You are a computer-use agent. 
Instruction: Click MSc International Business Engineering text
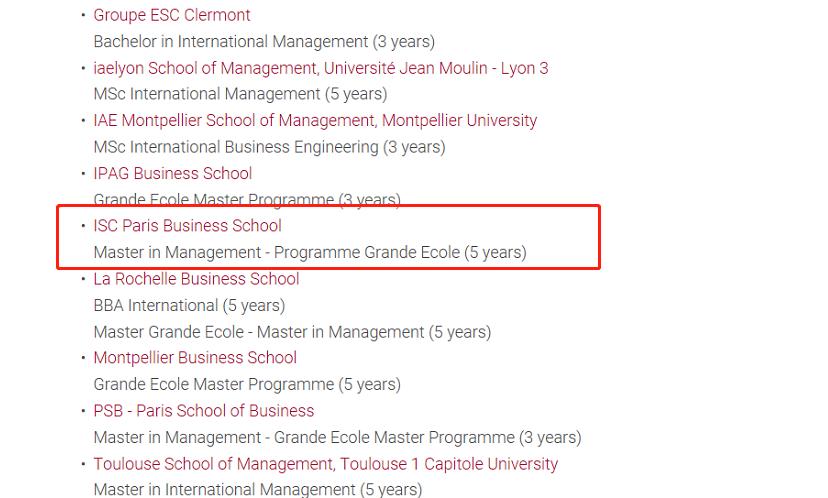269,147
